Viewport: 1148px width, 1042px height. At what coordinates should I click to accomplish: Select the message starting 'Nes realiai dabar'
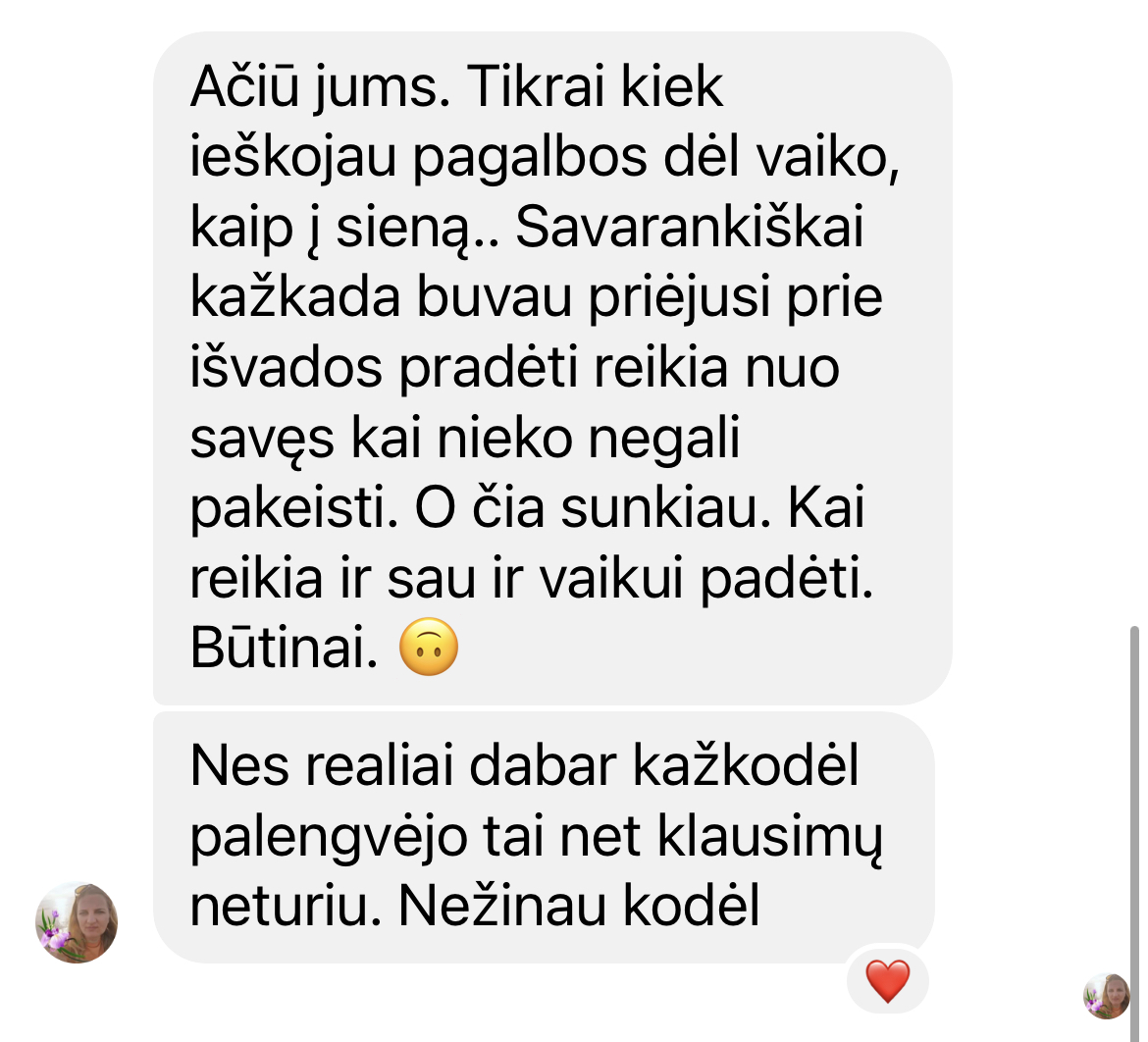[544, 836]
